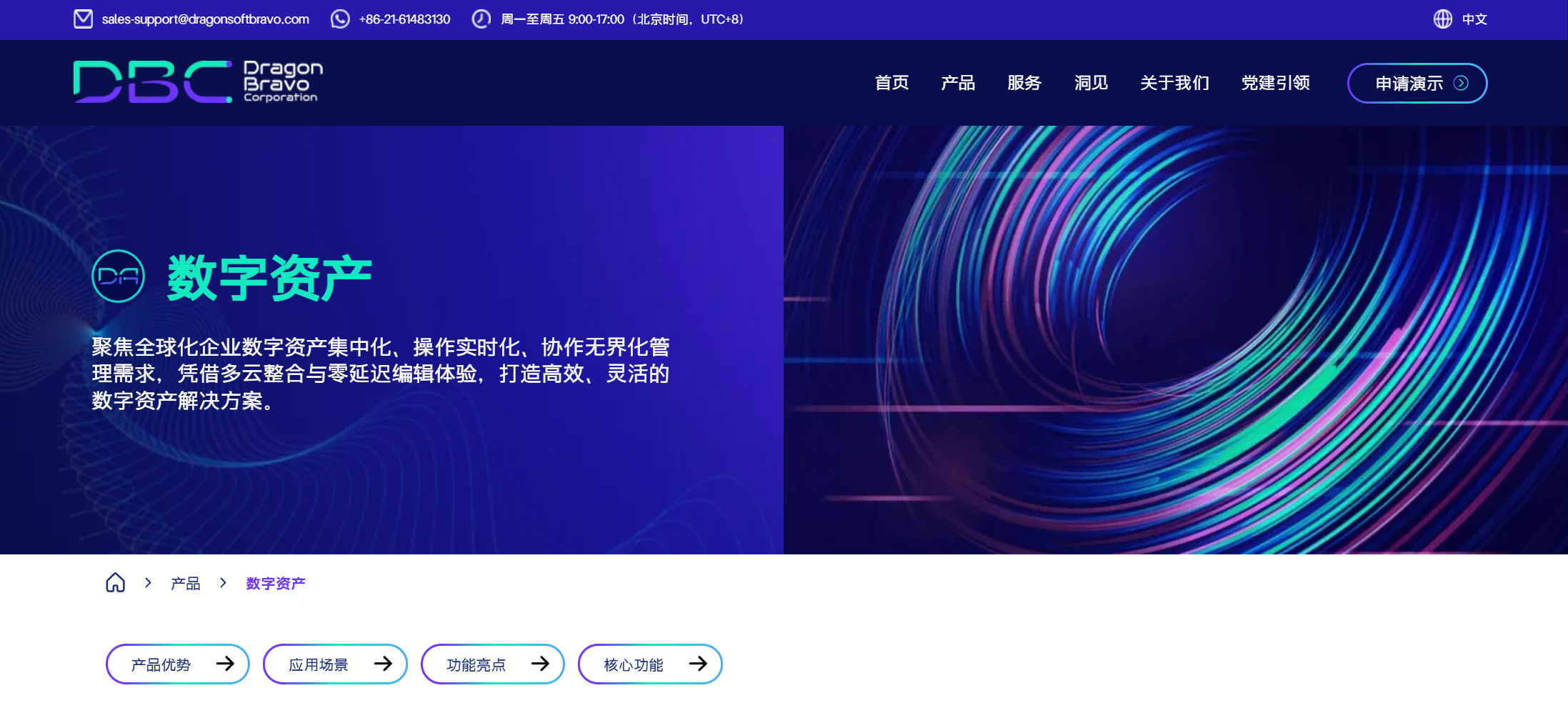Image resolution: width=1568 pixels, height=708 pixels.
Task: Open the 服务 navigation menu
Action: [x=1024, y=83]
